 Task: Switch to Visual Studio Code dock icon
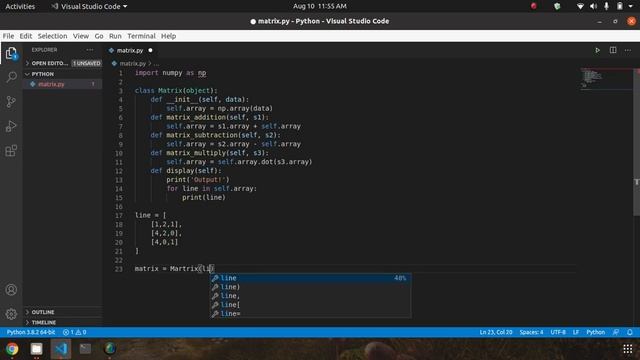(61, 349)
